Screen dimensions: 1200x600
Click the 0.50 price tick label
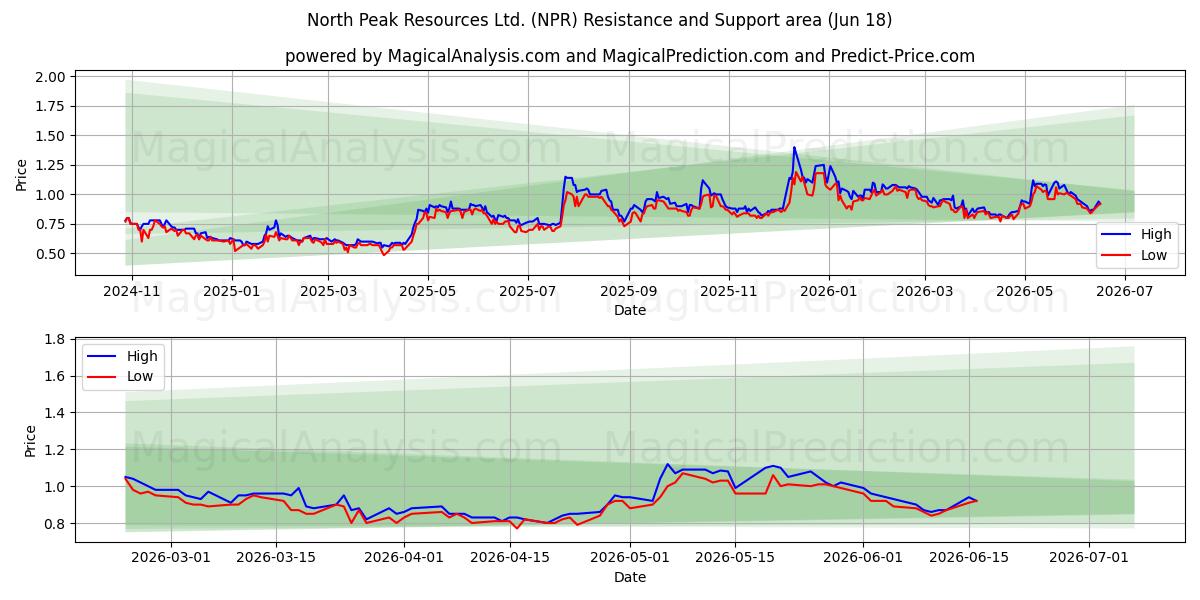click(52, 254)
